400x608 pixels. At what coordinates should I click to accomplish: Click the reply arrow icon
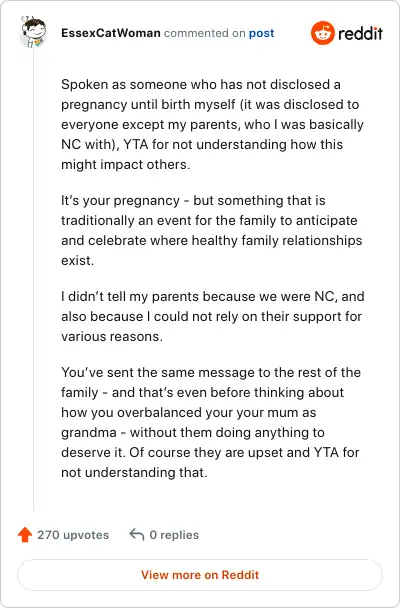136,534
